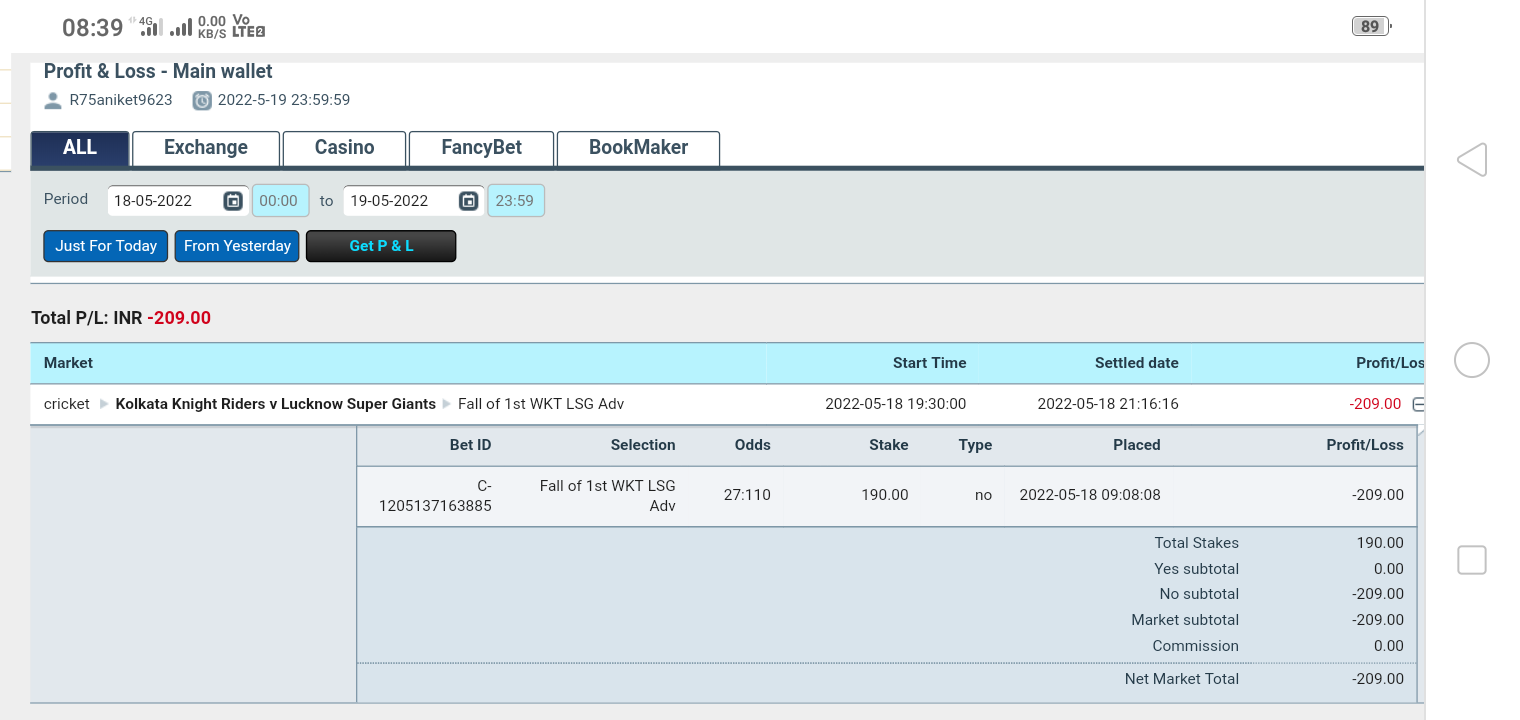Click the start date field 18-05-2022
1520x720 pixels.
pyautogui.click(x=164, y=201)
